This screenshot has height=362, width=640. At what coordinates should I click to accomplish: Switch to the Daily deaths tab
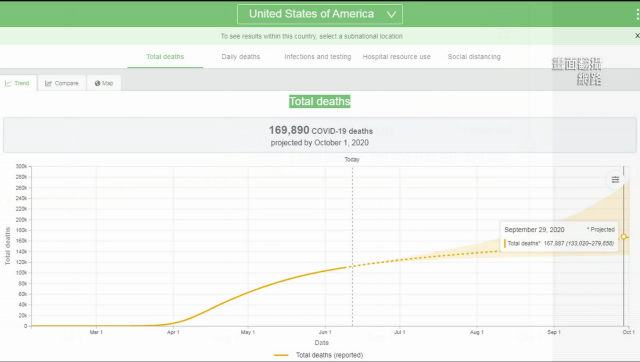pos(240,57)
